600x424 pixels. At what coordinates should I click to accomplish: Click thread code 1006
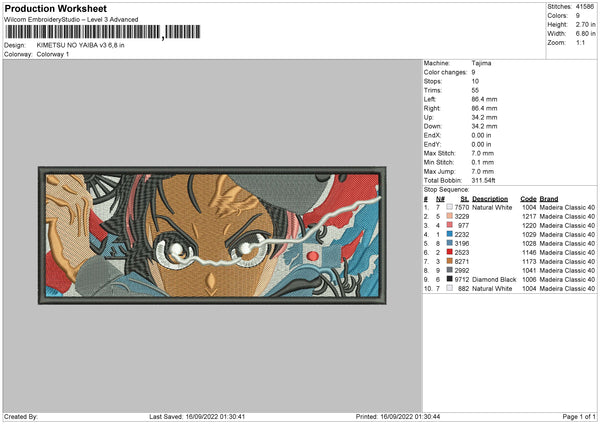pos(529,279)
